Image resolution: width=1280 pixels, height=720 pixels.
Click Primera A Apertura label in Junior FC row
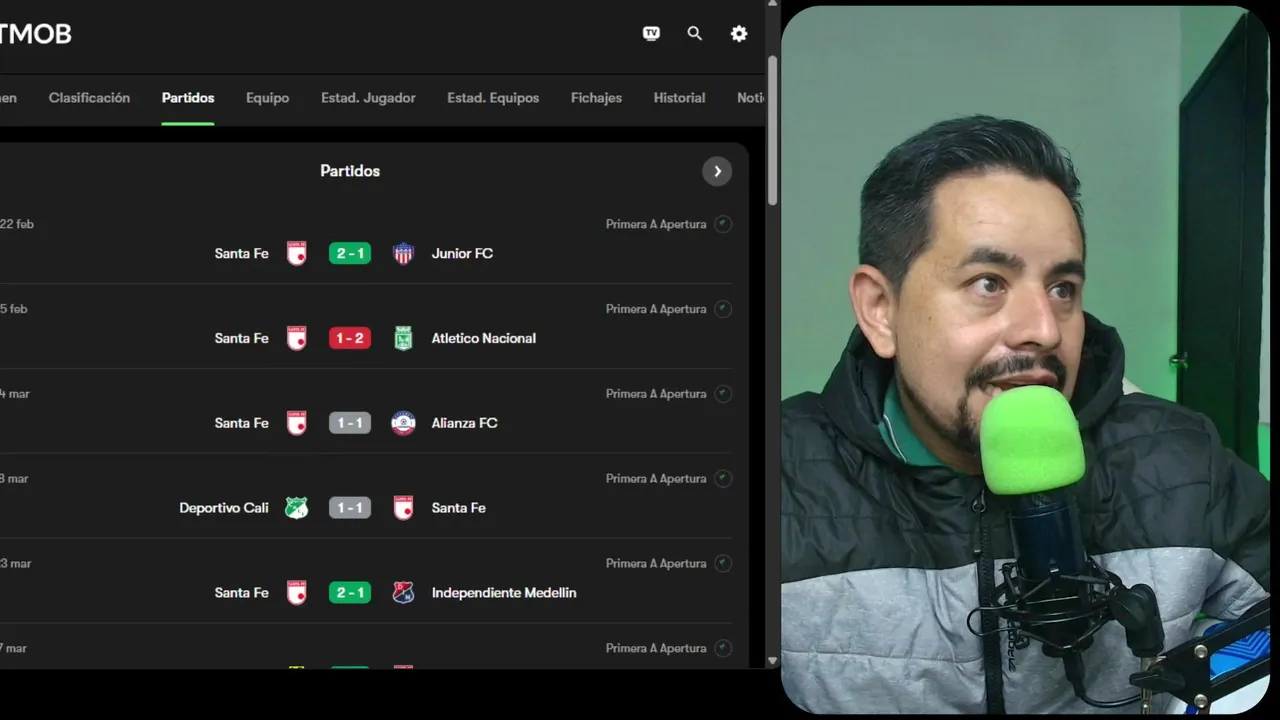pos(656,225)
